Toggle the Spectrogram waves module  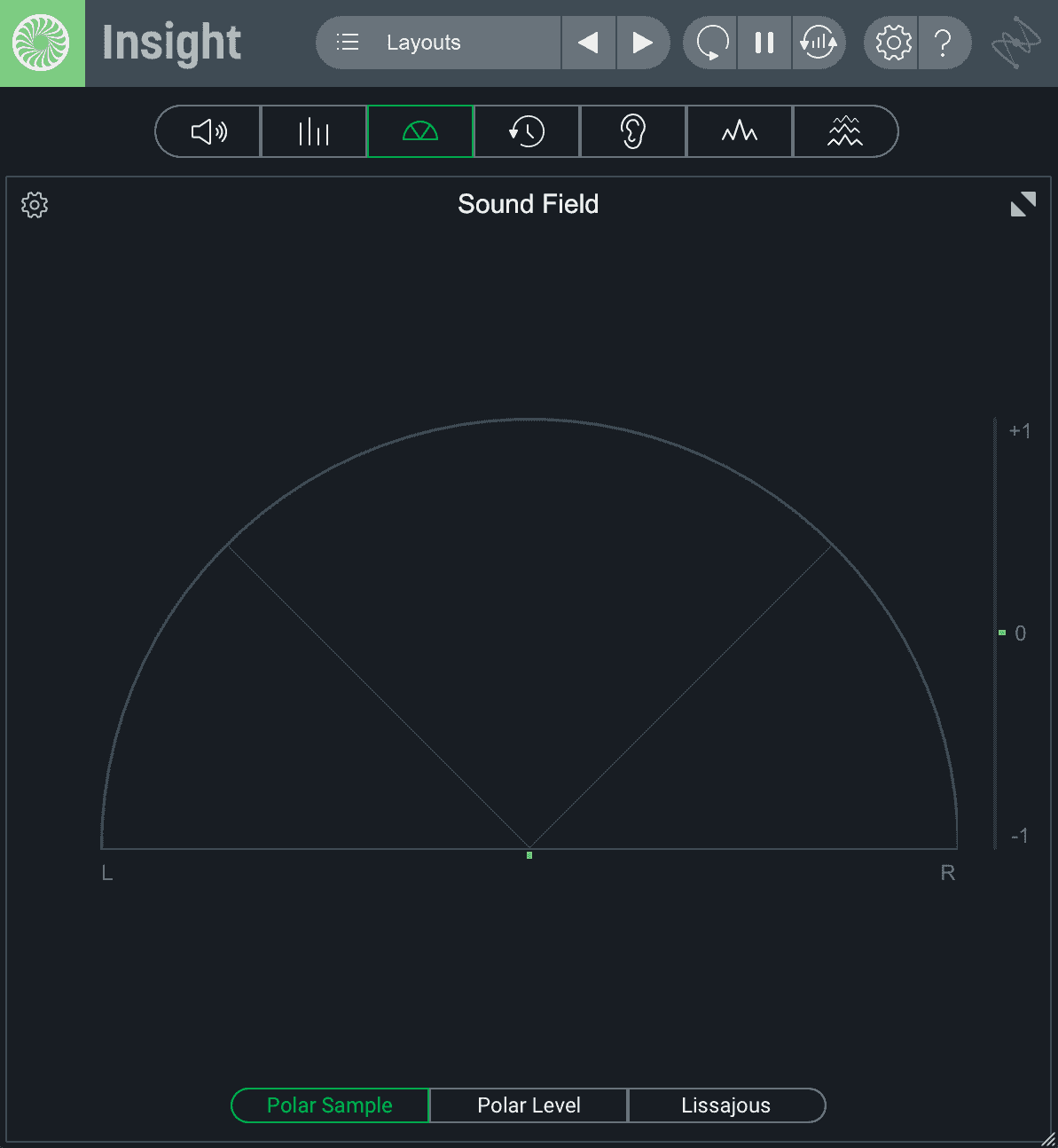845,131
